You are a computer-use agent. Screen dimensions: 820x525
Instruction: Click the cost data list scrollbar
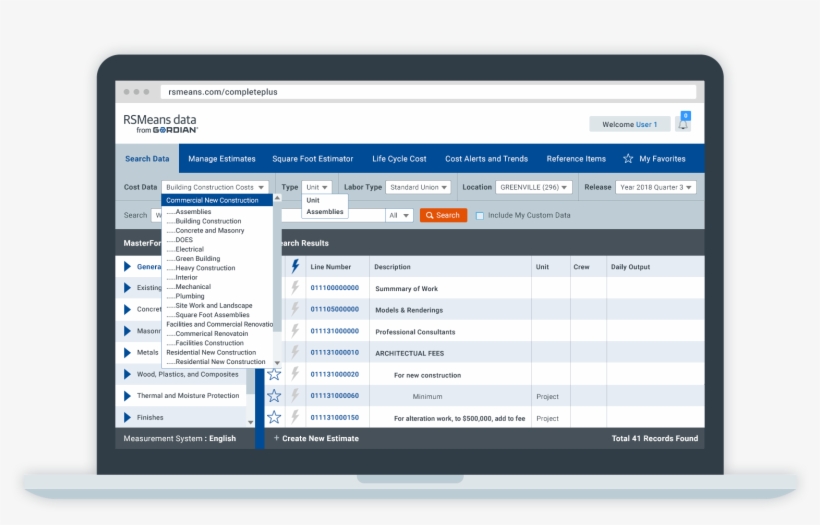click(x=277, y=267)
